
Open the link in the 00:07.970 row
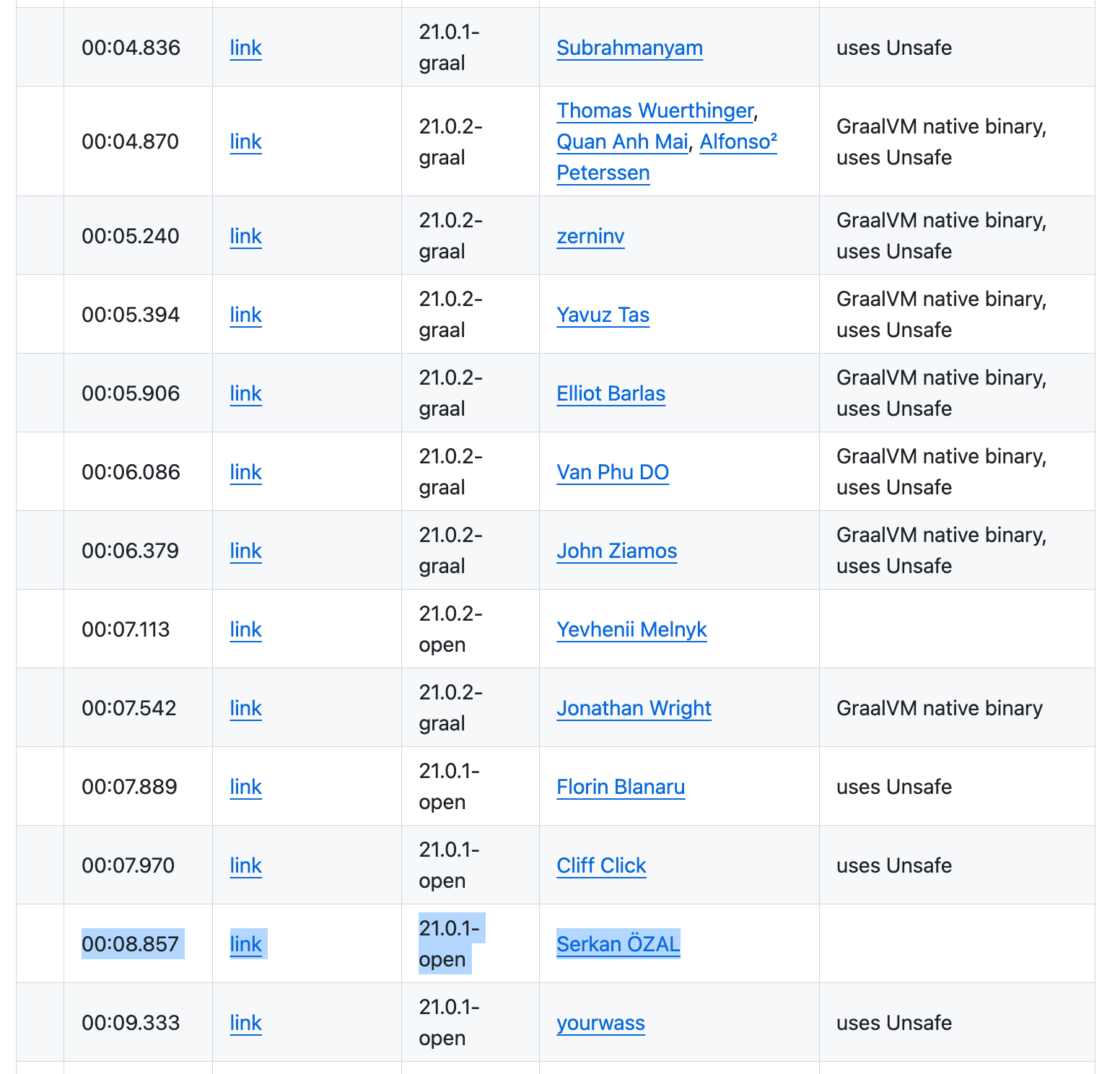coord(245,865)
